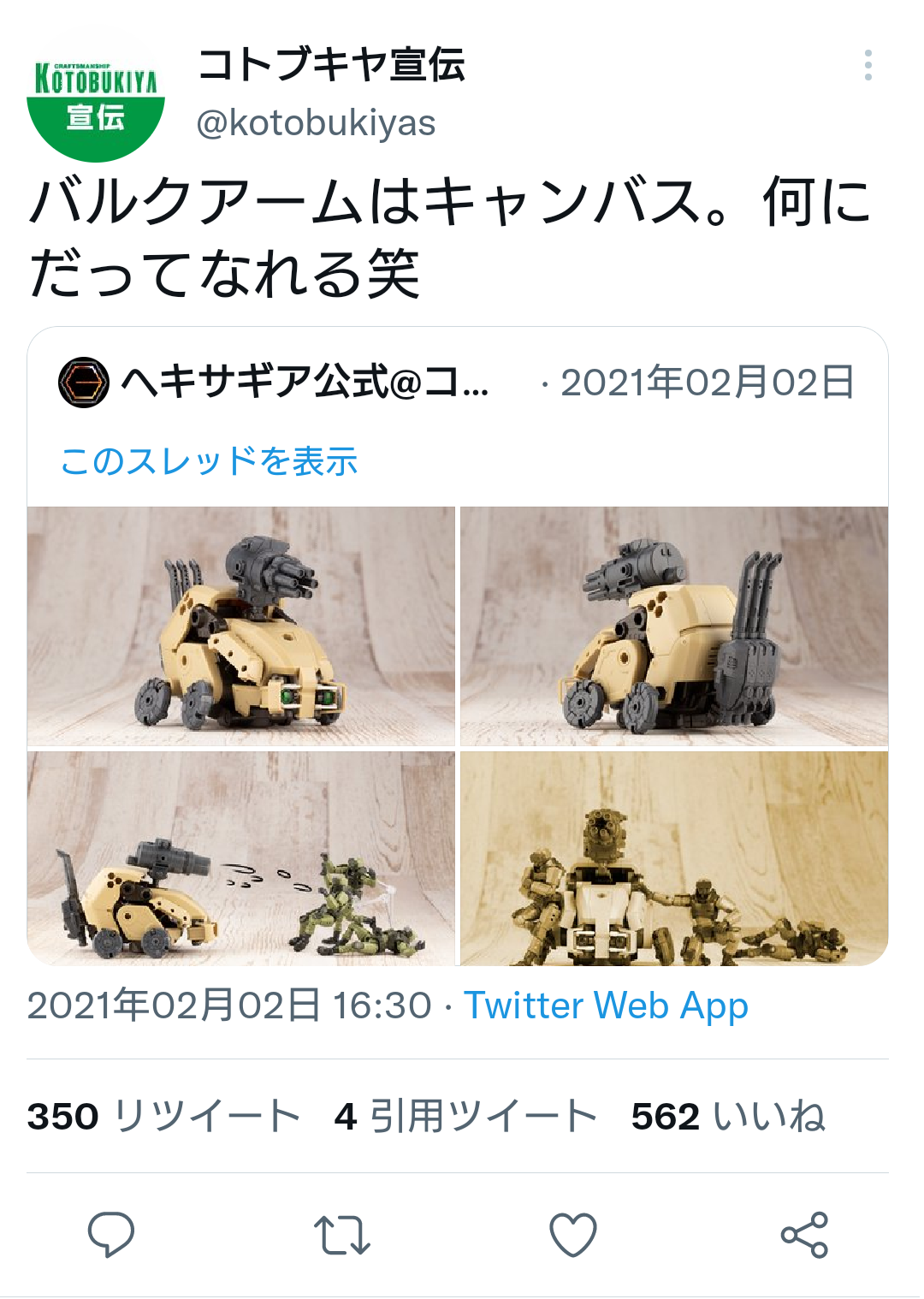Open the コトブキヤ宣伝 display name

pyautogui.click(x=331, y=64)
